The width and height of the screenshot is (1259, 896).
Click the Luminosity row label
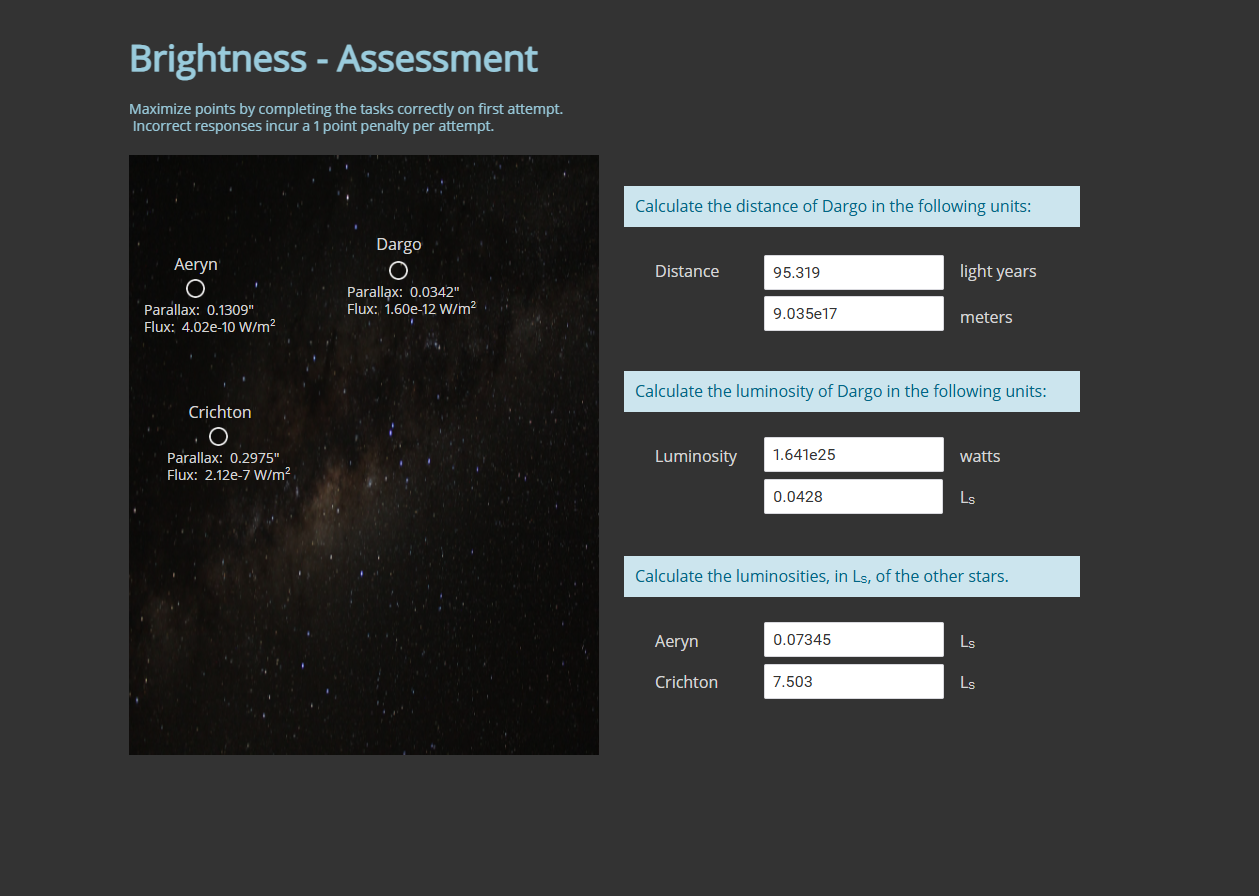point(696,456)
